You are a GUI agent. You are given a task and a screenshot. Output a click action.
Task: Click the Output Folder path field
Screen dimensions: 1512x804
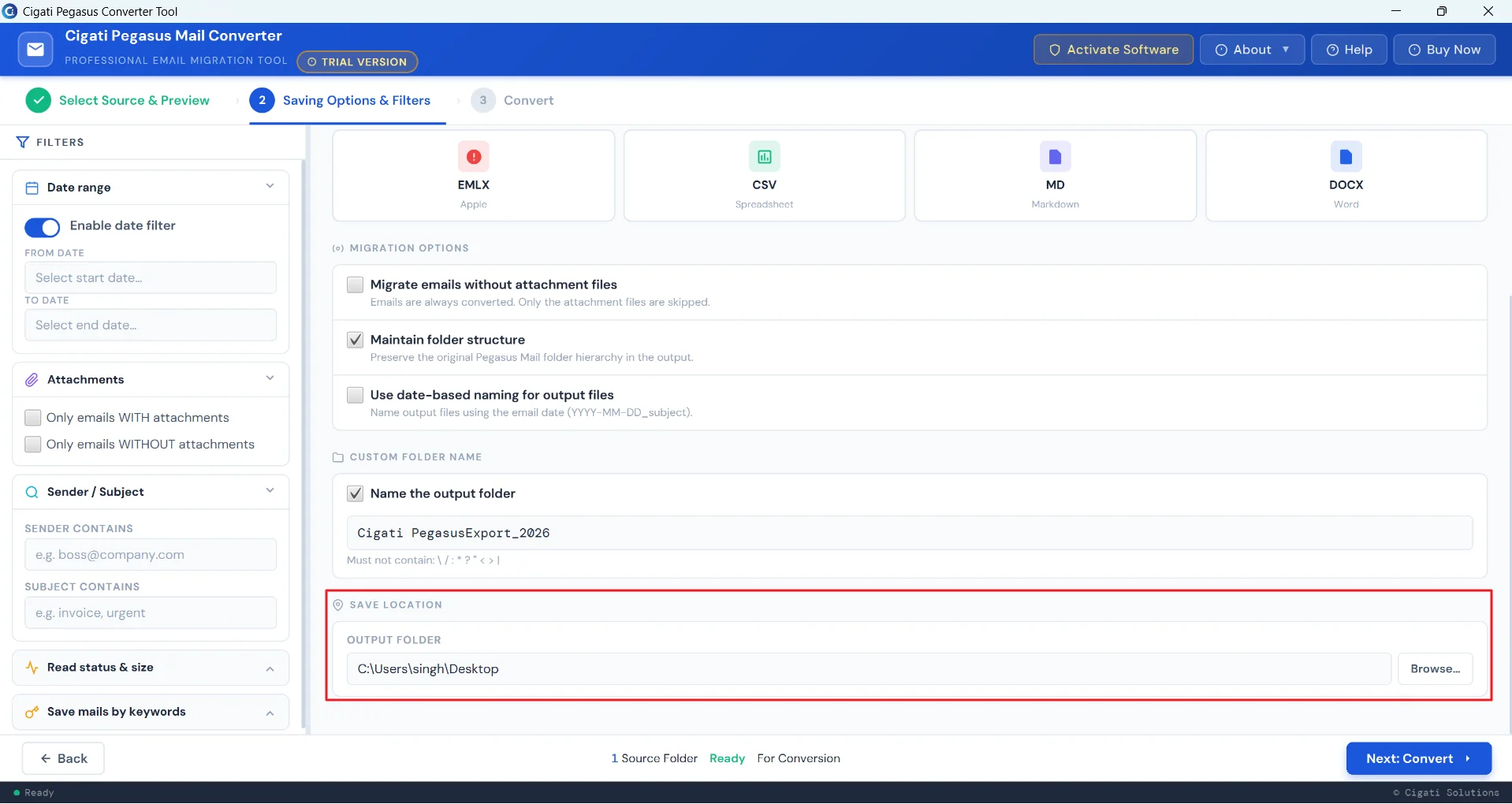pos(869,669)
